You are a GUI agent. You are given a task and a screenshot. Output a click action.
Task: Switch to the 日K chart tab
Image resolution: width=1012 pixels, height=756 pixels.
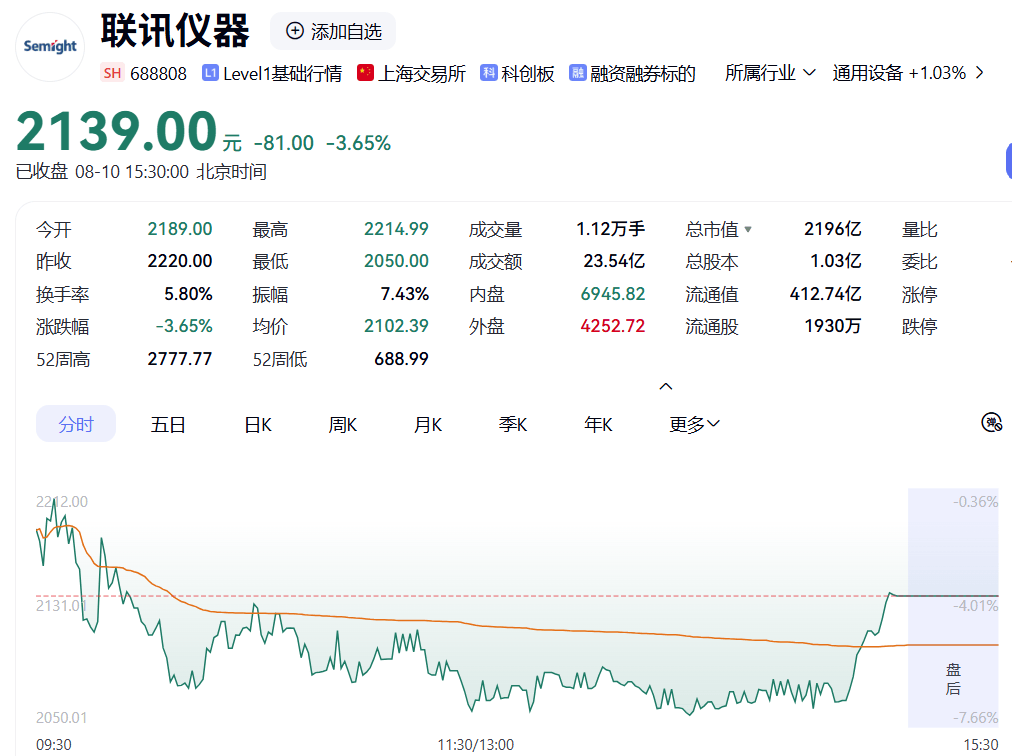point(258,425)
